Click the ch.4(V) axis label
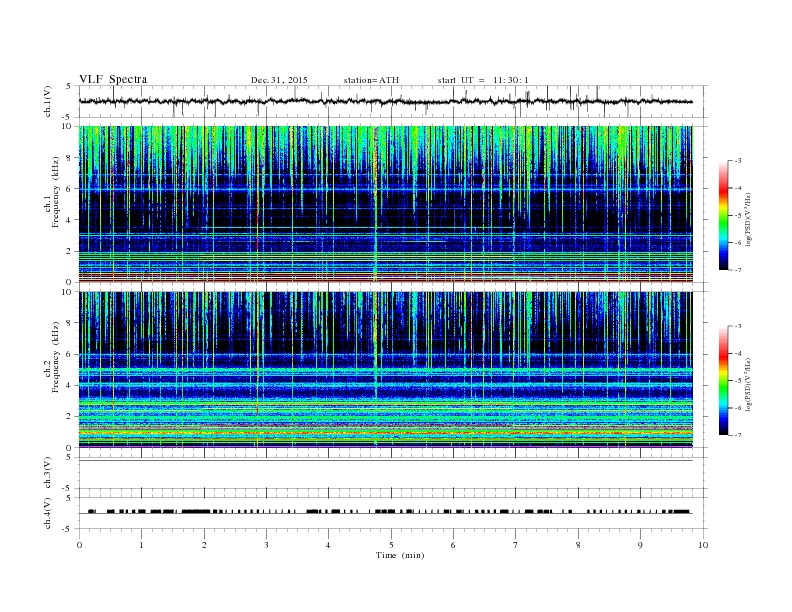792x612 pixels. click(x=48, y=513)
